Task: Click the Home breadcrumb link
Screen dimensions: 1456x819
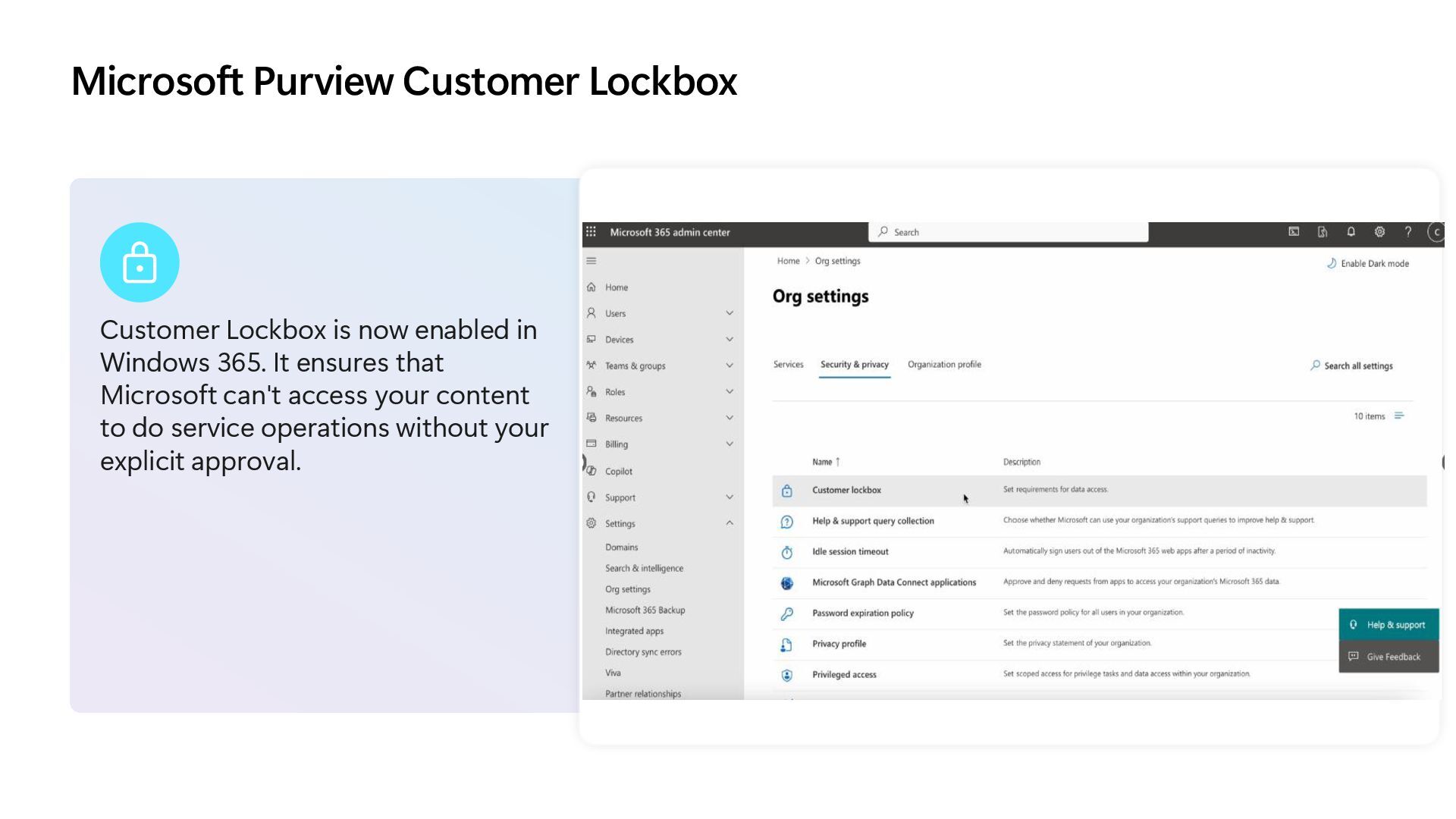Action: click(788, 261)
